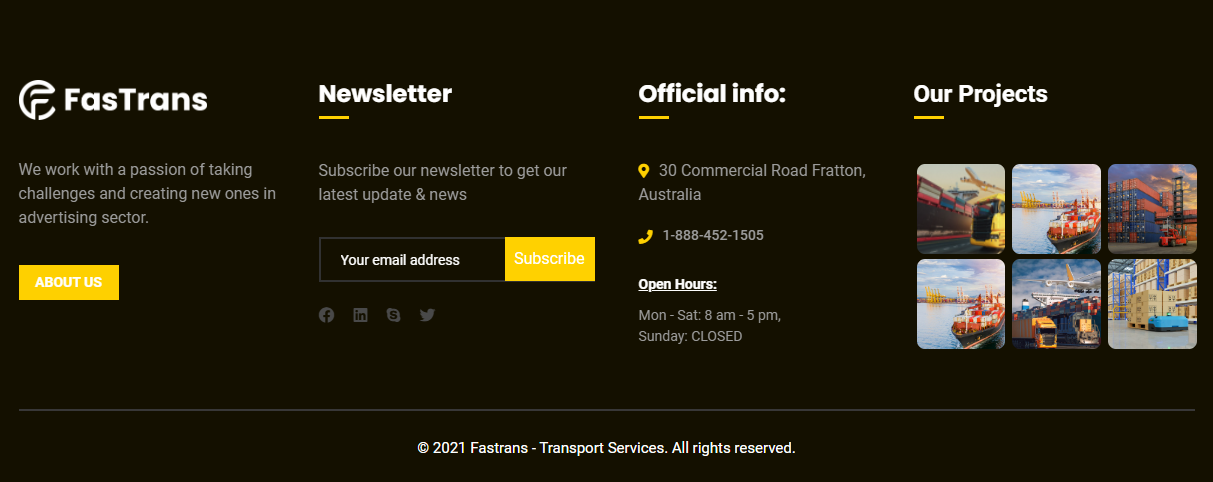
Task: Click the phone number 1-888-452-1505
Action: point(713,236)
